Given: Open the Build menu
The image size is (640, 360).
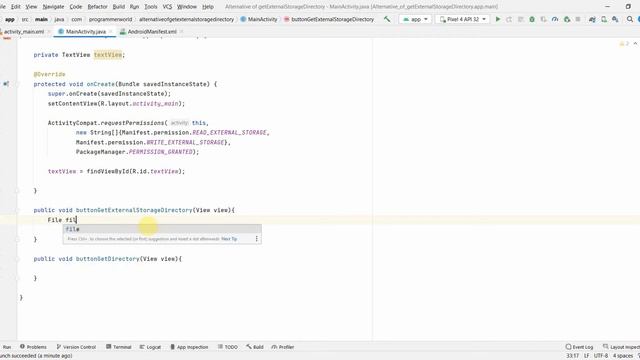Looking at the screenshot, I should click(x=118, y=7).
